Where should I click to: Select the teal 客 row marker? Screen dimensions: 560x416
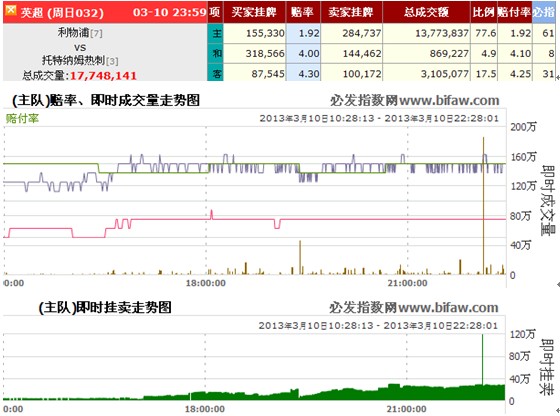click(216, 73)
